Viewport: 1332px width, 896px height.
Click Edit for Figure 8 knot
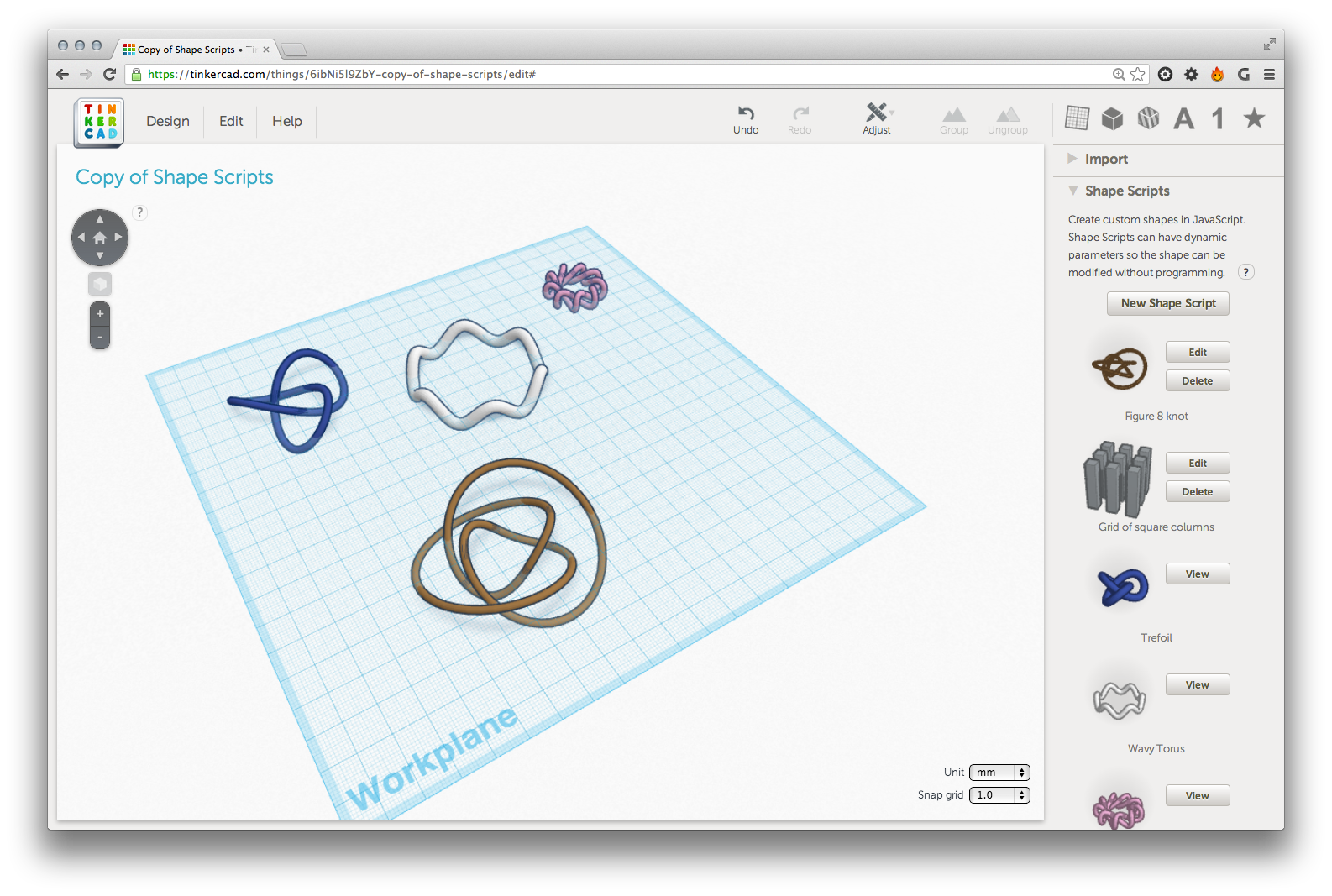(x=1197, y=353)
